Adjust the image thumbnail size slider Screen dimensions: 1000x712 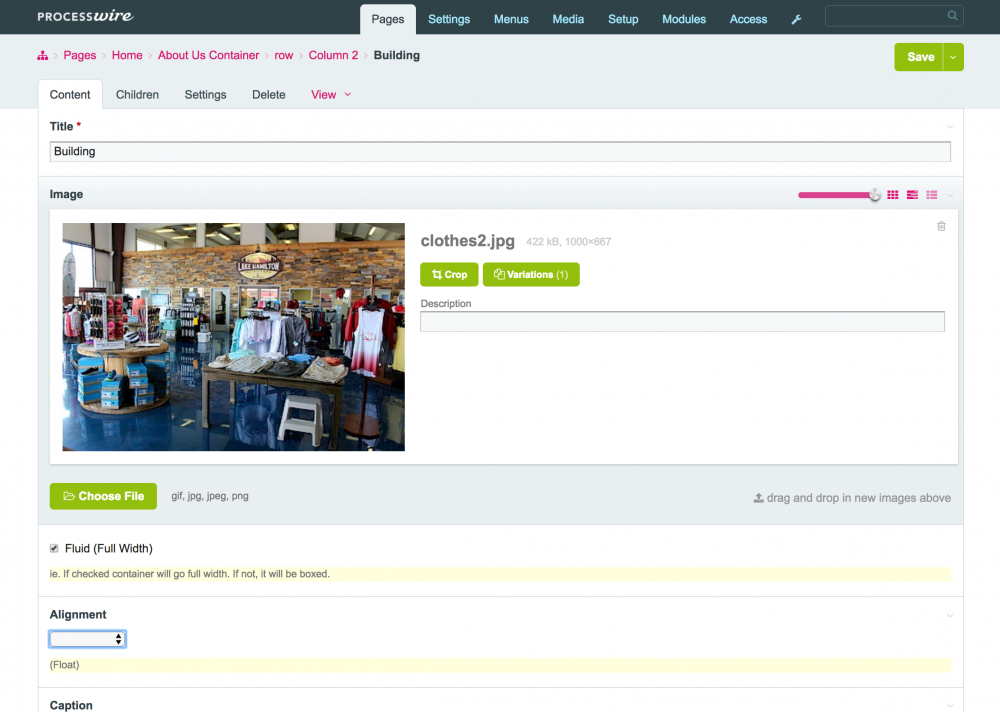(874, 195)
